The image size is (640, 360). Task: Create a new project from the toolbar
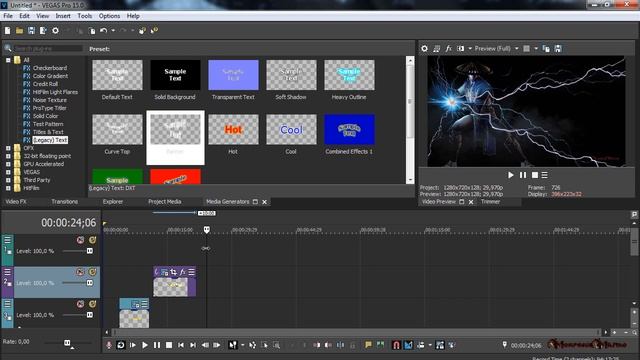click(x=7, y=31)
